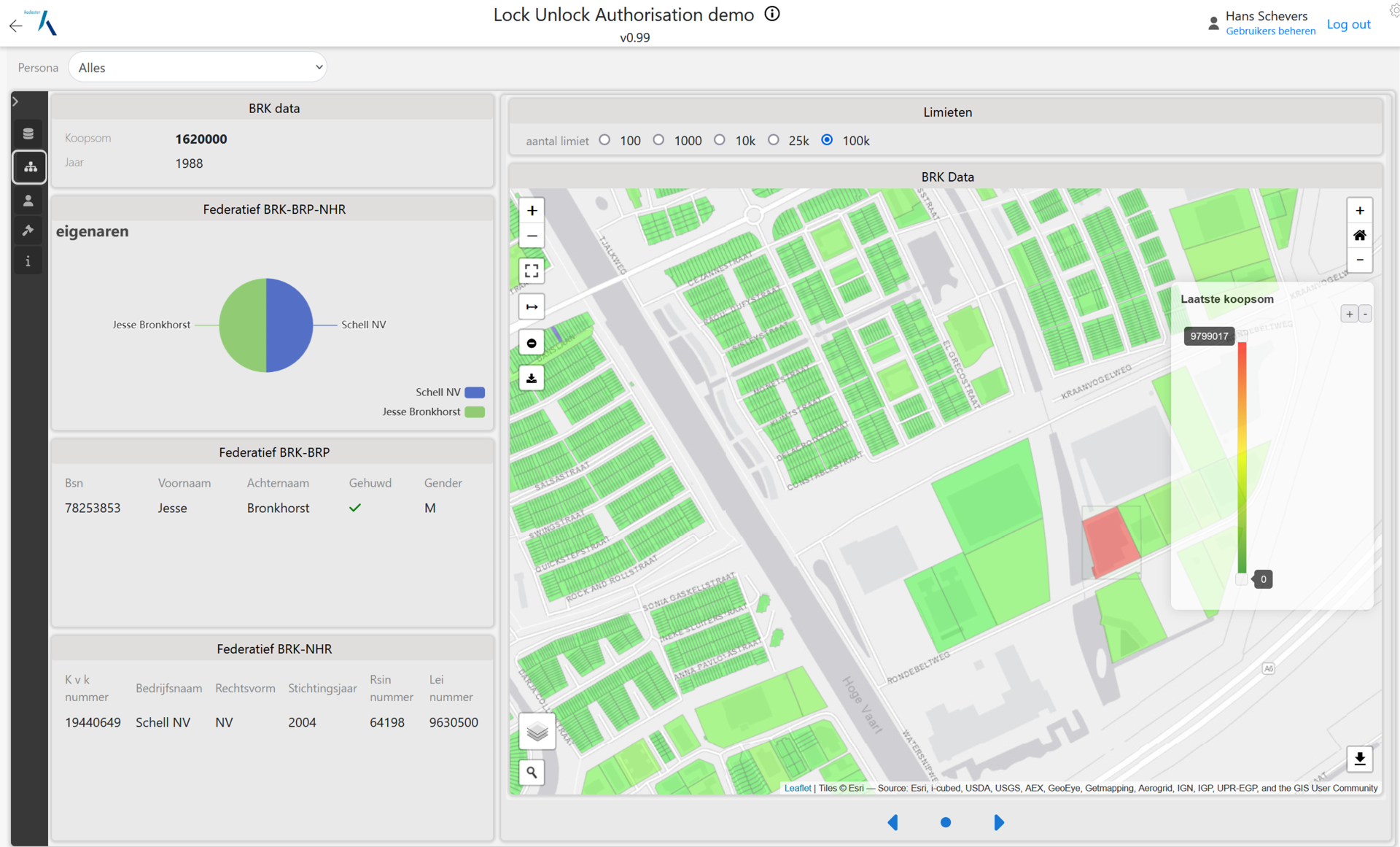Click the Achternaam cell Bronkhorst
Screen dimensions: 1400x847
278,508
